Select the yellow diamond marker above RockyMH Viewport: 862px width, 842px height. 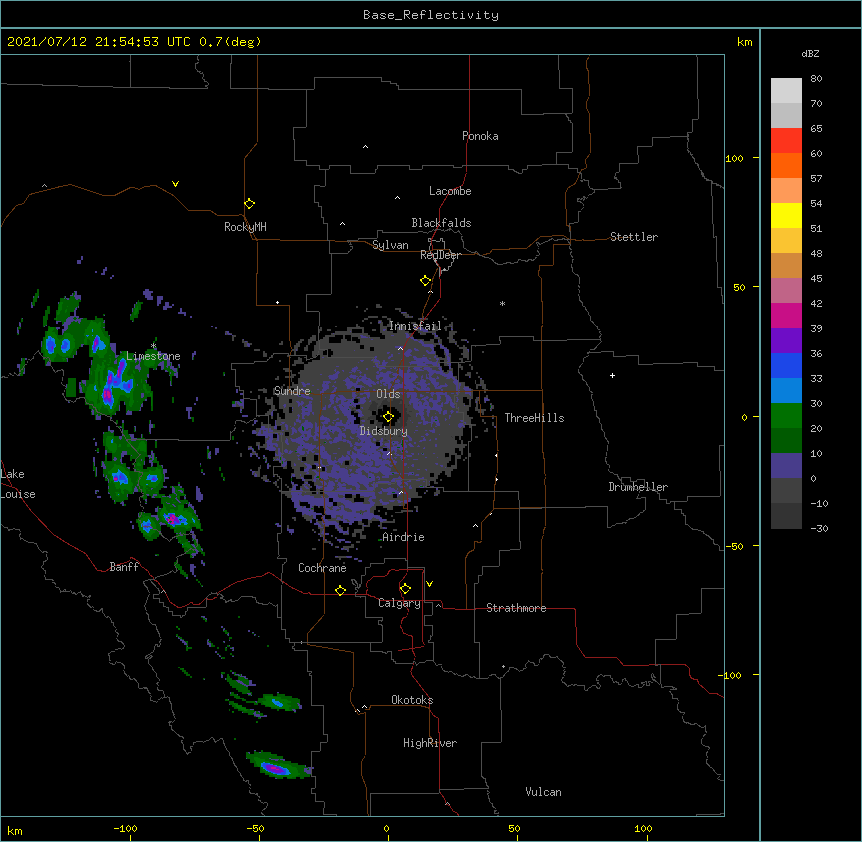click(249, 204)
